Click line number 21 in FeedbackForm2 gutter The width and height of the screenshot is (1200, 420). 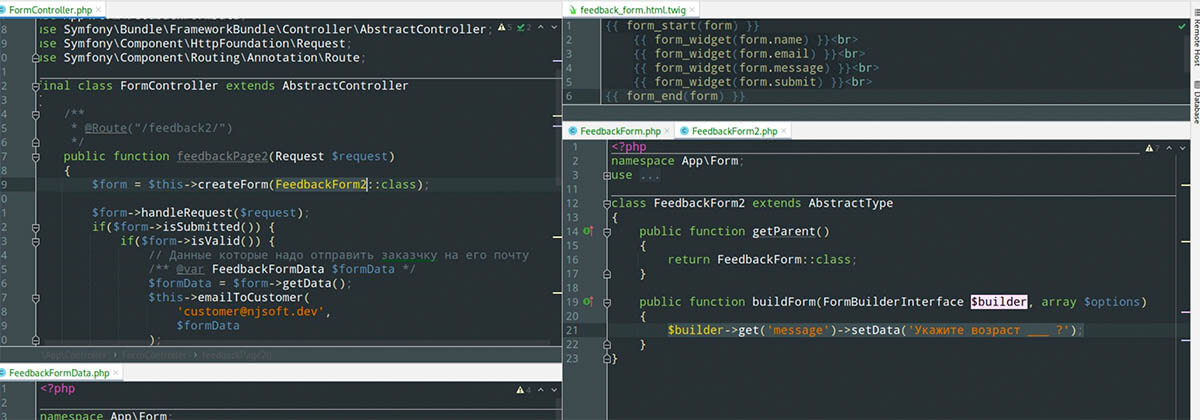[572, 330]
